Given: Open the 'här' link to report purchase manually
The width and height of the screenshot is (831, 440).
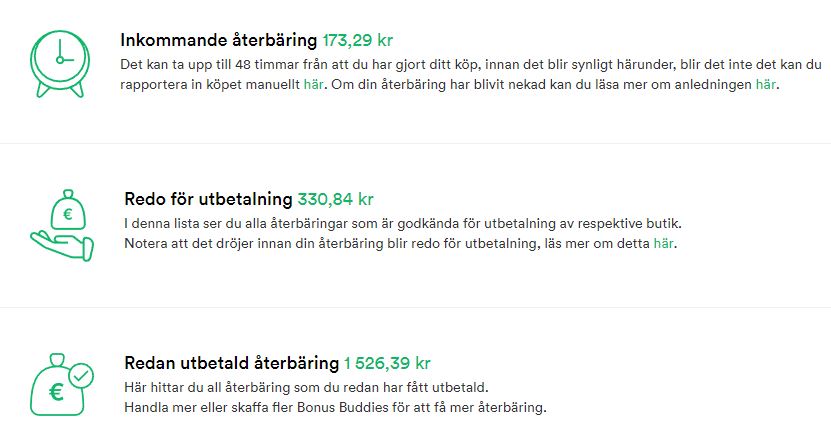Looking at the screenshot, I should pos(313,85).
